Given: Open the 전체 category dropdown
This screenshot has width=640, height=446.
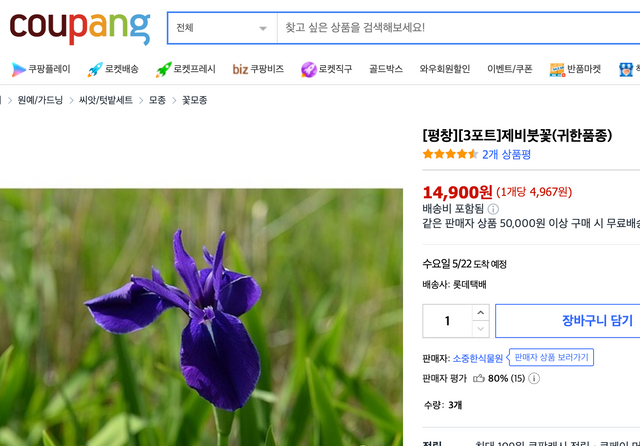Looking at the screenshot, I should 222,28.
